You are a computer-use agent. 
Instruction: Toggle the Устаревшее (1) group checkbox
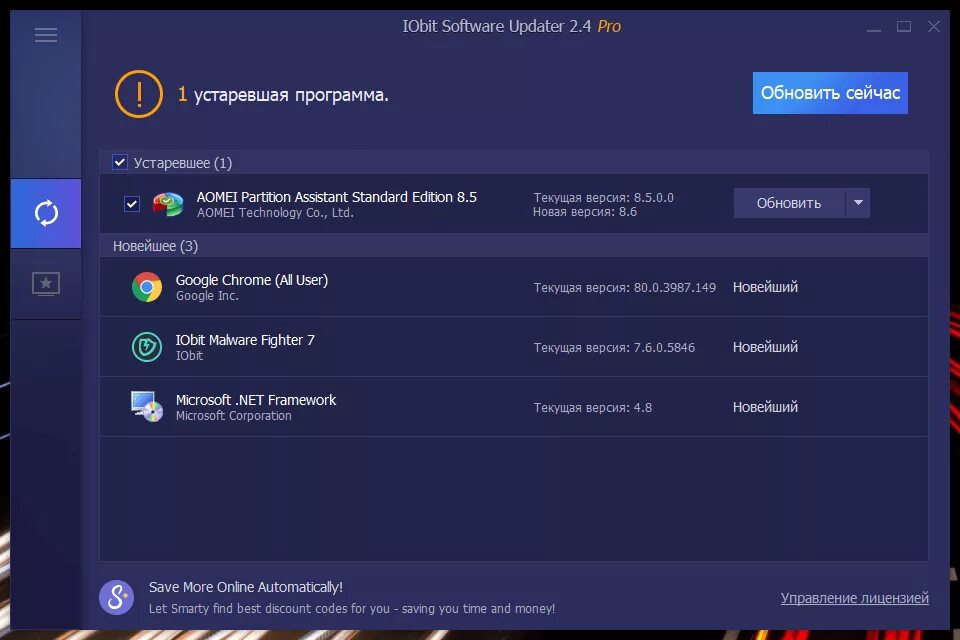120,162
